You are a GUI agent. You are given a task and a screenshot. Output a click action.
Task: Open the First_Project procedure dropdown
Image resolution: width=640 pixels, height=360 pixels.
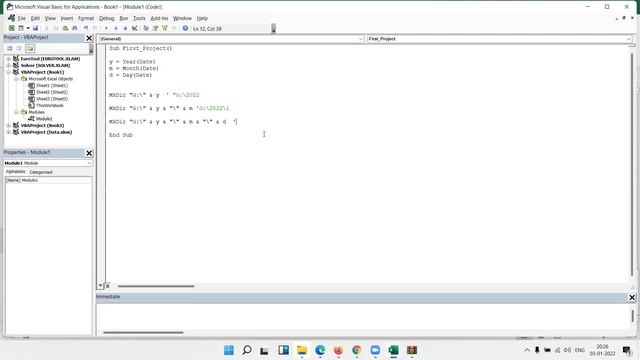(629, 39)
